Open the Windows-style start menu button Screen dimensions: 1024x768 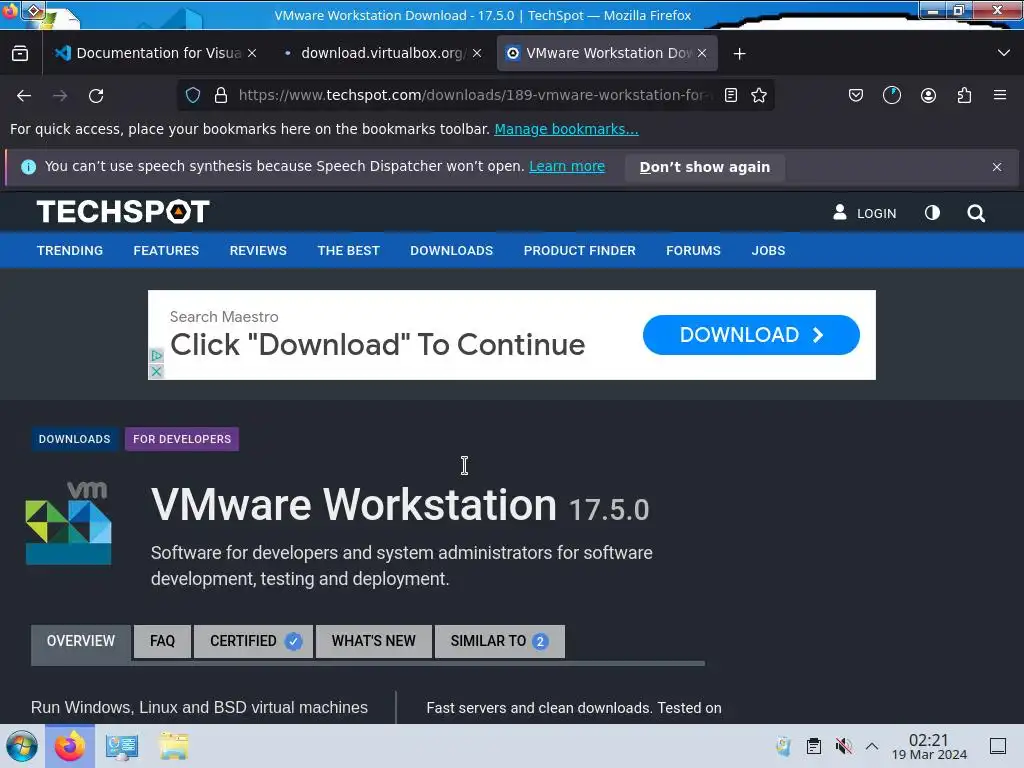click(x=22, y=746)
